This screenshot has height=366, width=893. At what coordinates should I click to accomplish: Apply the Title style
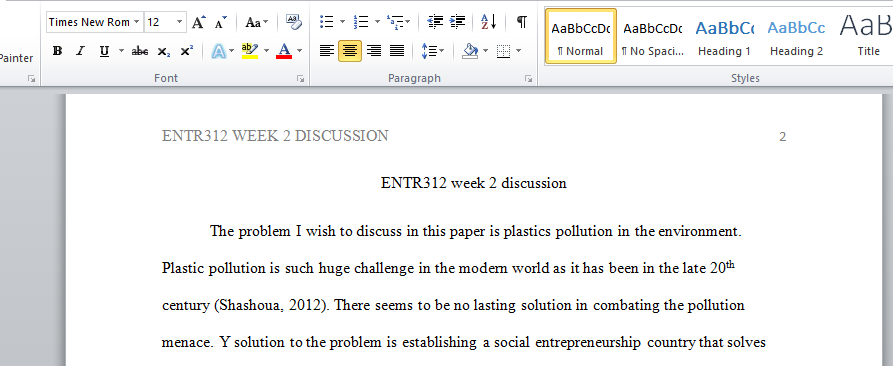pyautogui.click(x=865, y=35)
